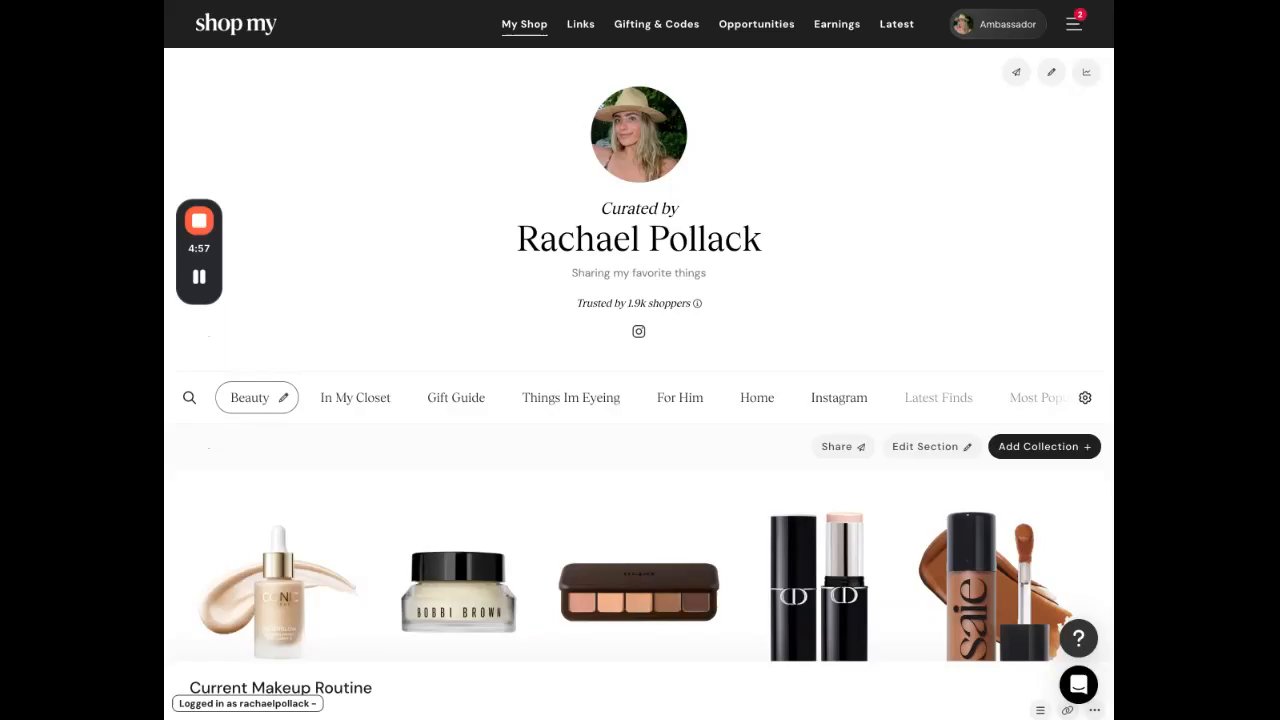Click the share paper-plane icon at top right
Screen dimensions: 1280x720
coord(1016,72)
